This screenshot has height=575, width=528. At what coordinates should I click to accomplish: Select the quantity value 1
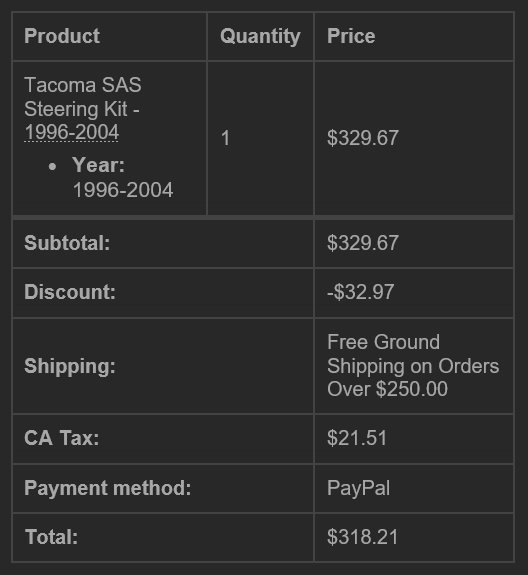tap(225, 138)
